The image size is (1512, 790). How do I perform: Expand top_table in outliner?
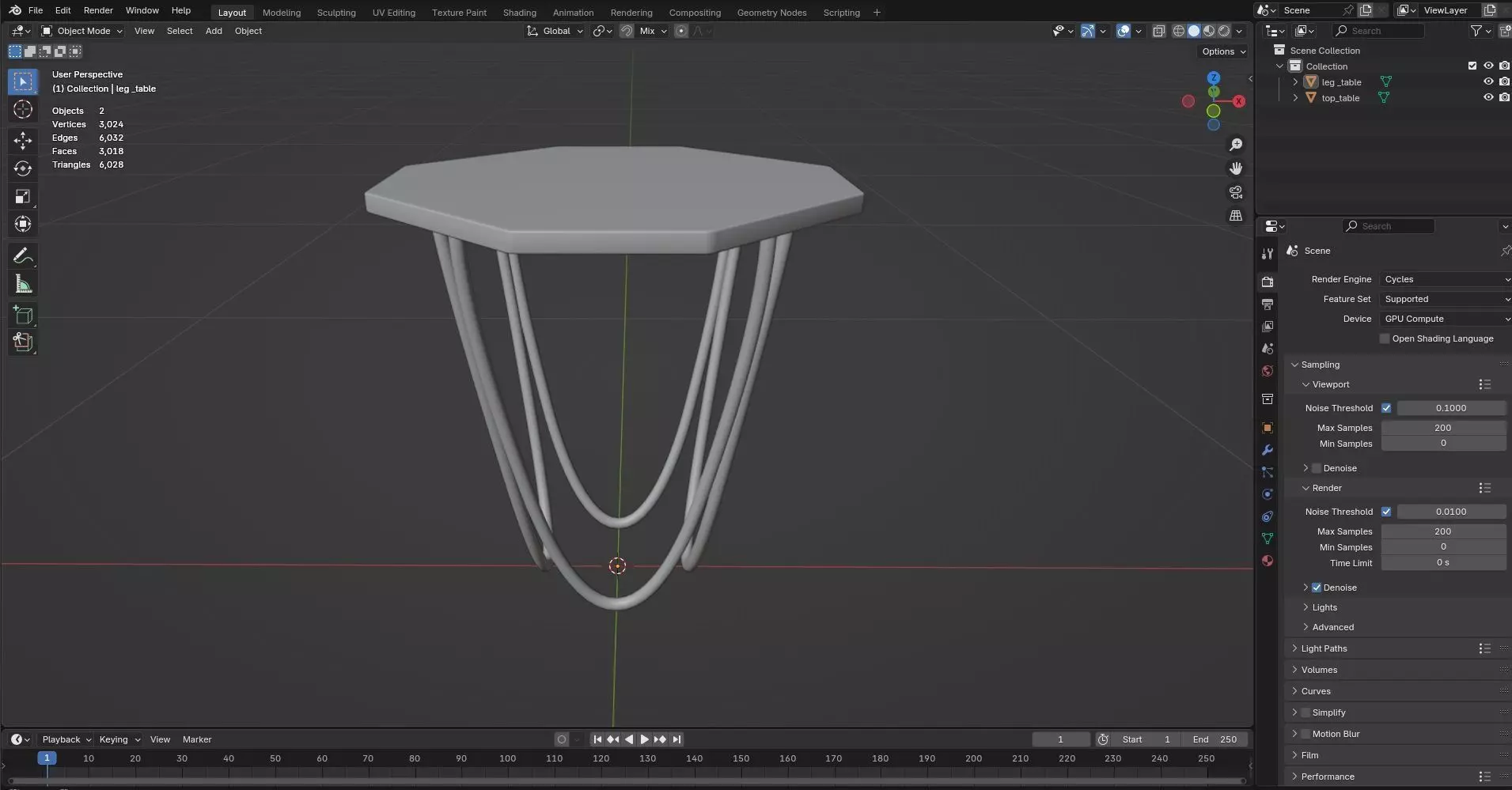pyautogui.click(x=1295, y=98)
